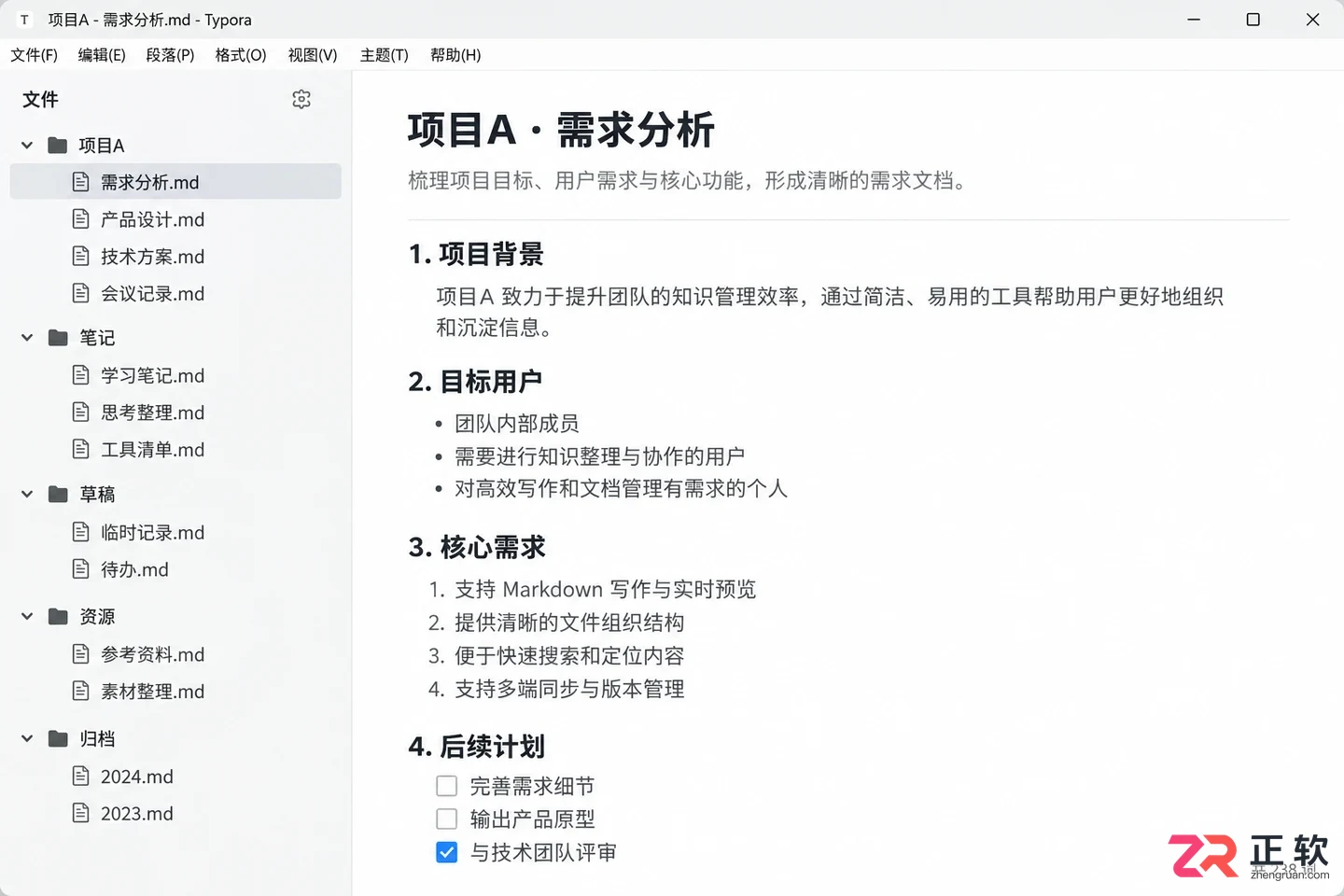
Task: Click the 便于快速搜索和定位内容 list item
Action: 569,655
